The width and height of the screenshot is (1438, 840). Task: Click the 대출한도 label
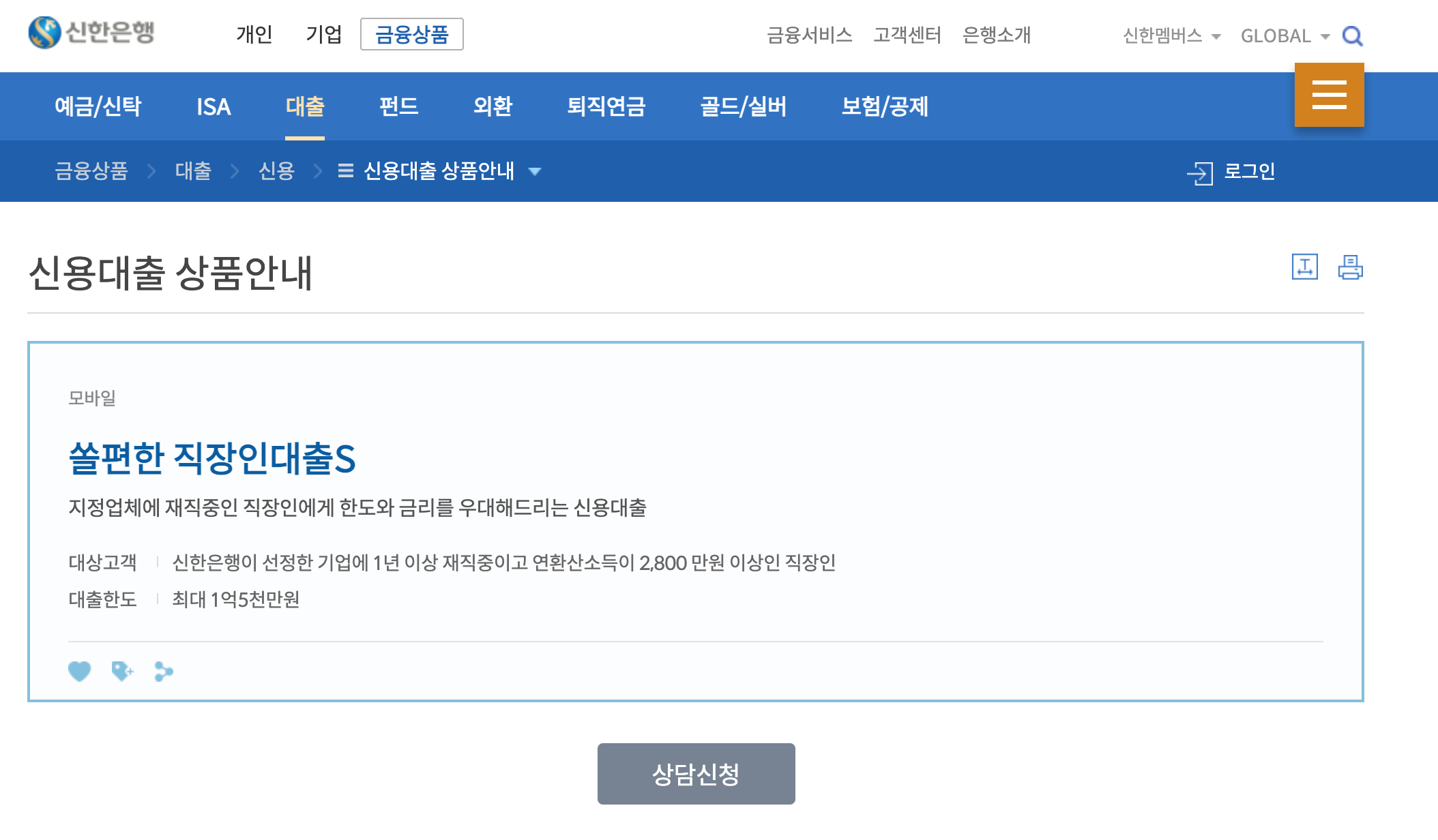point(102,599)
